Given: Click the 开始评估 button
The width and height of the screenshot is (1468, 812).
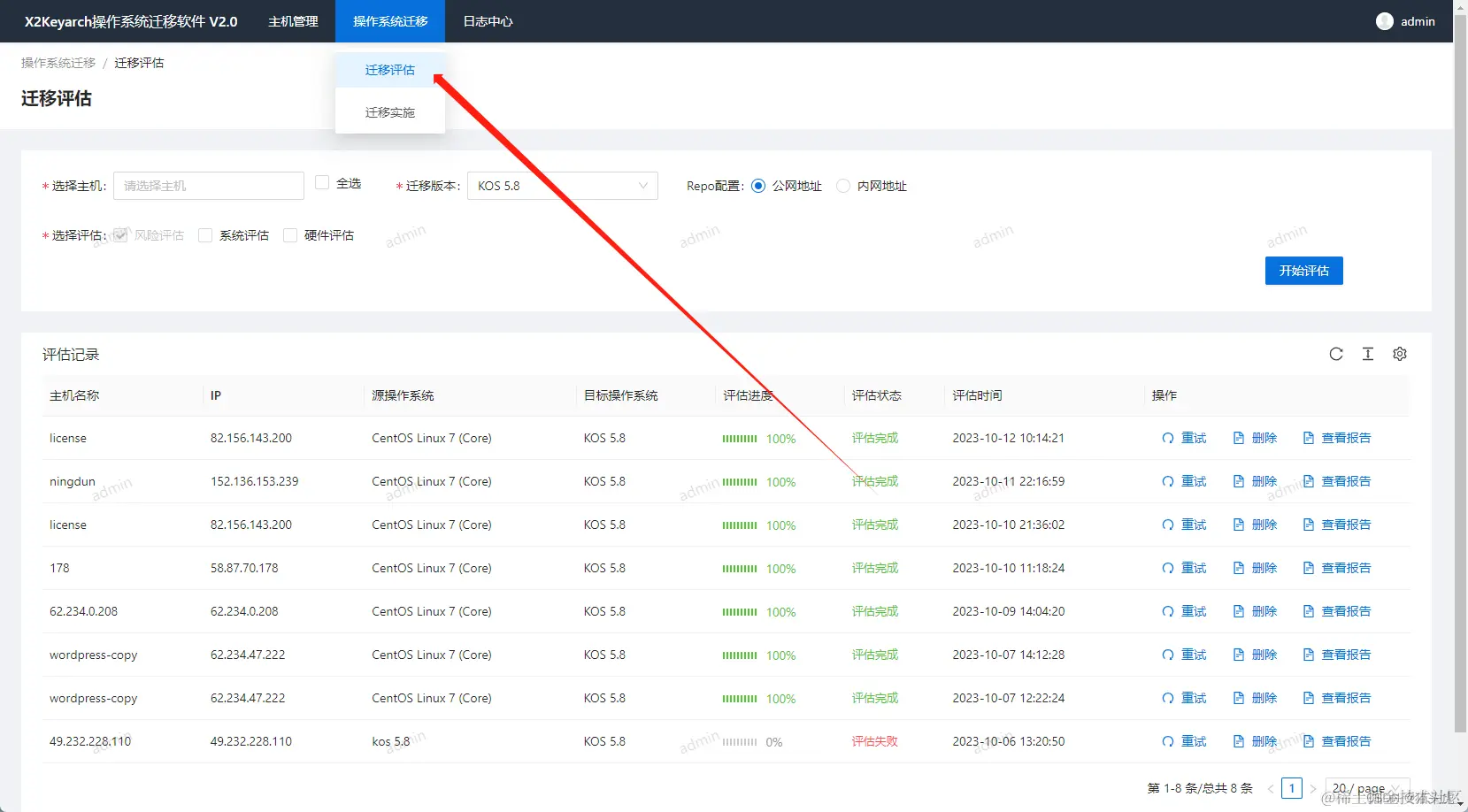Looking at the screenshot, I should tap(1304, 271).
